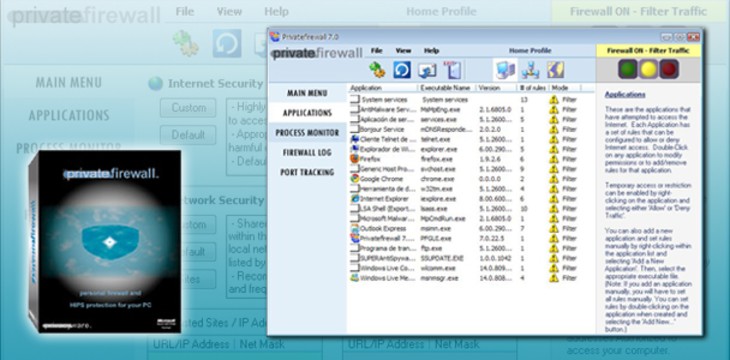Click the Outlook Express row icon

(355, 228)
